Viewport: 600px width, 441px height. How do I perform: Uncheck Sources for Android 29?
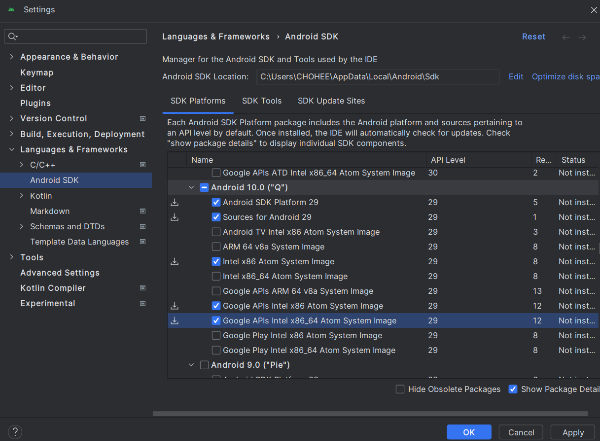pyautogui.click(x=216, y=217)
